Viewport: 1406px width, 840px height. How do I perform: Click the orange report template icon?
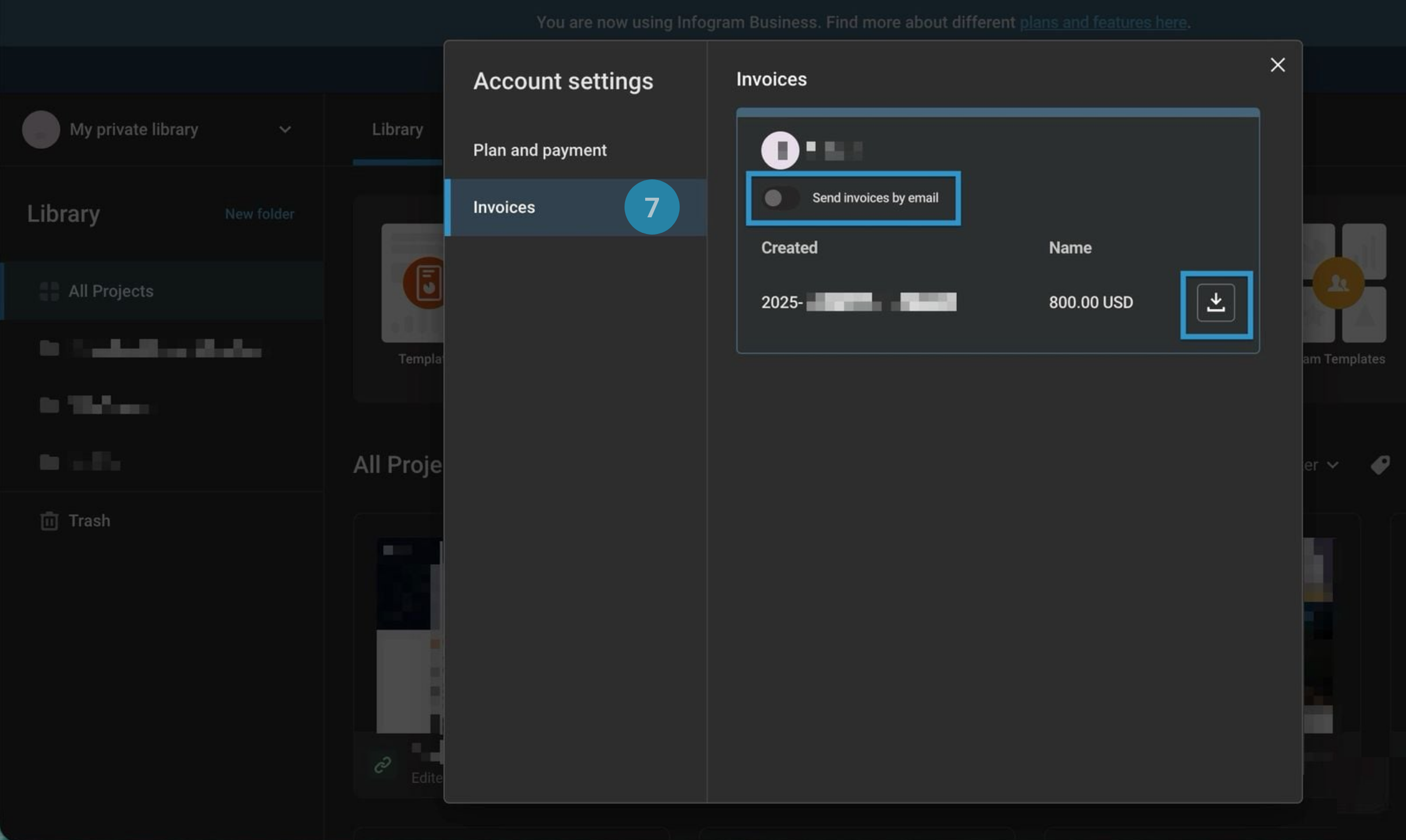click(426, 283)
